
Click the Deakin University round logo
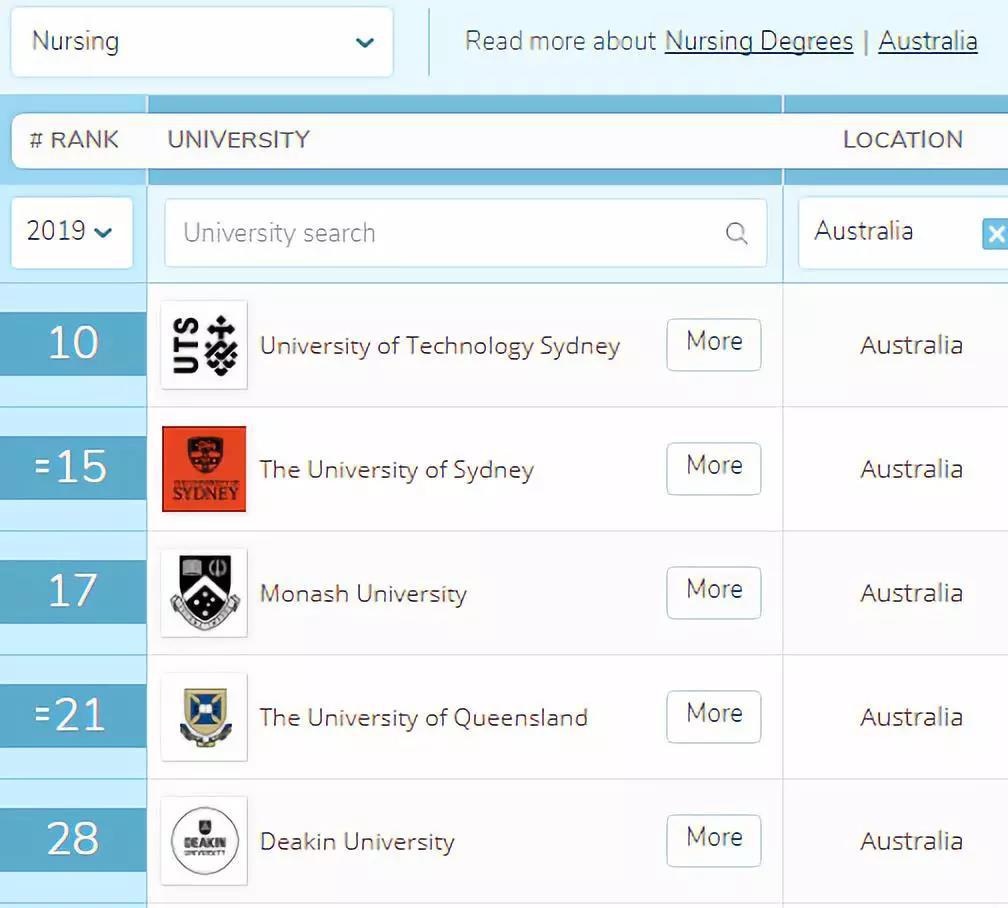pos(204,841)
